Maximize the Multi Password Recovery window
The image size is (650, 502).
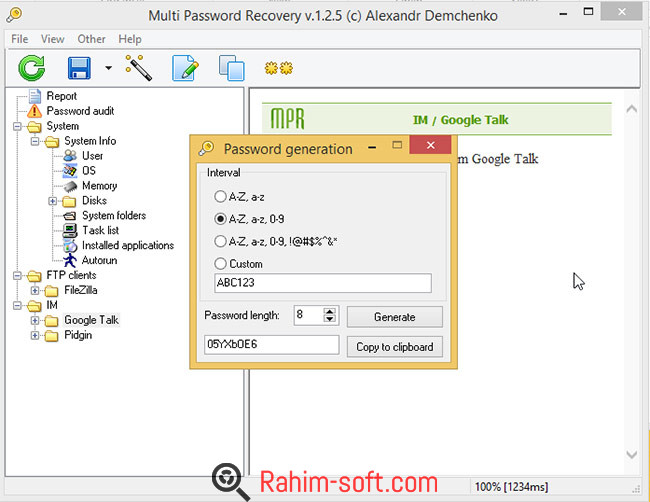588,12
